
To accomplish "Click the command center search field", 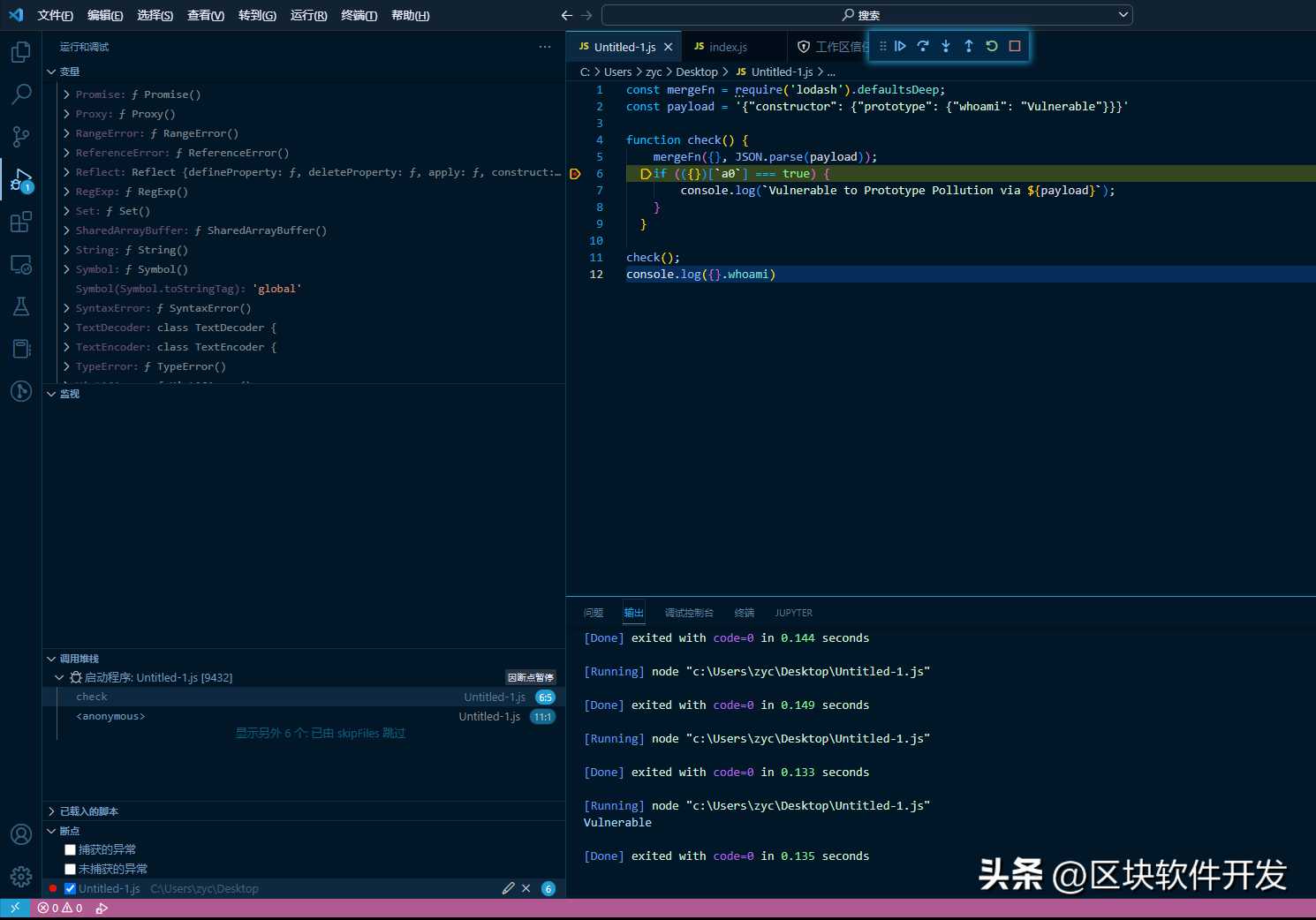I will (866, 15).
